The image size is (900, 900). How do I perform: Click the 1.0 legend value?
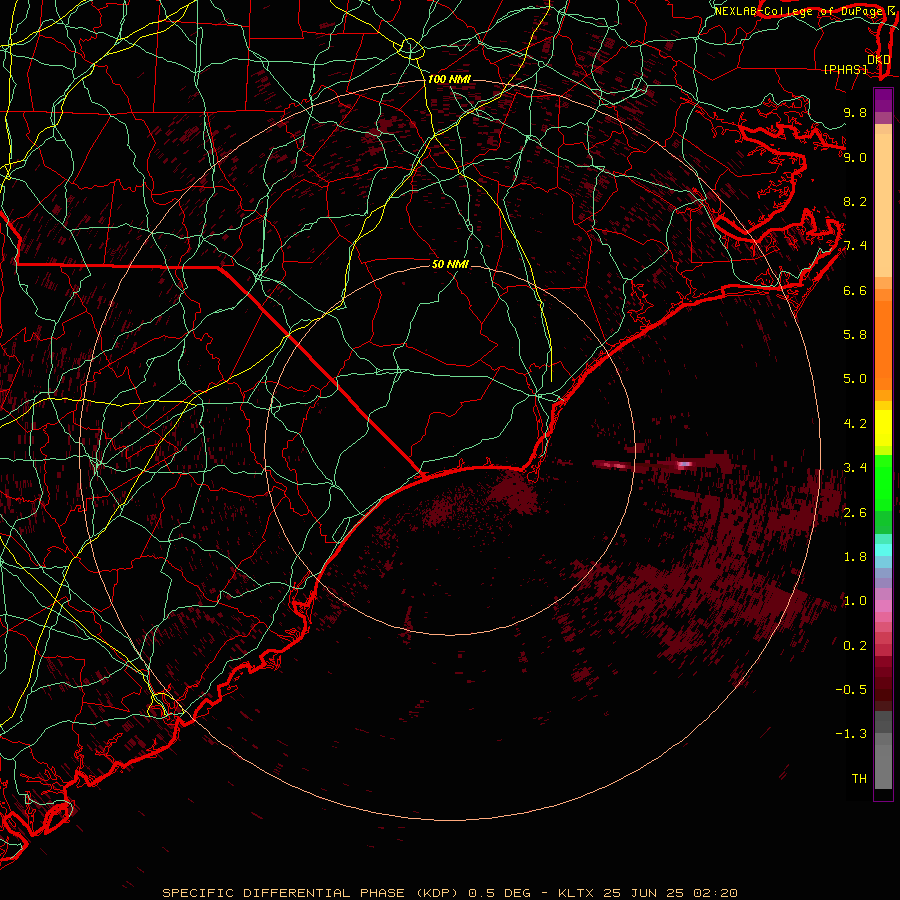[855, 601]
